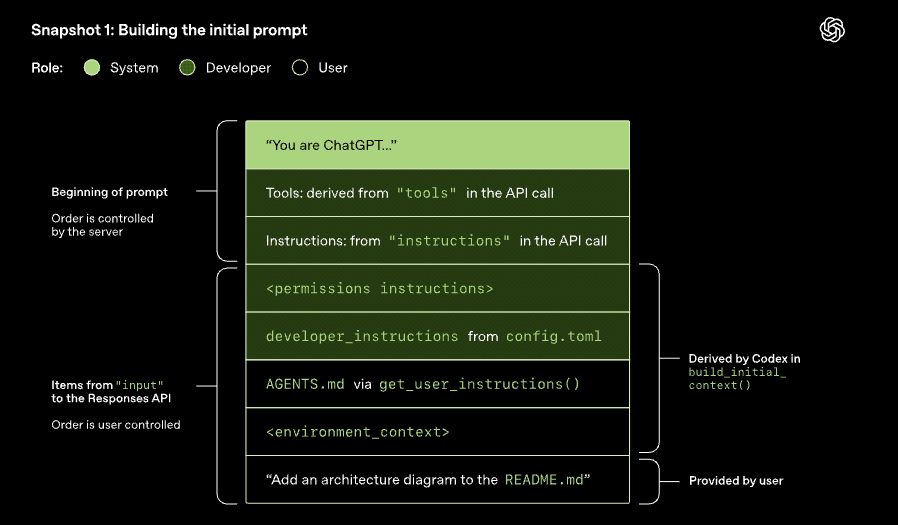Select the "You are ChatGPT..." block
The image size is (898, 525).
click(438, 145)
